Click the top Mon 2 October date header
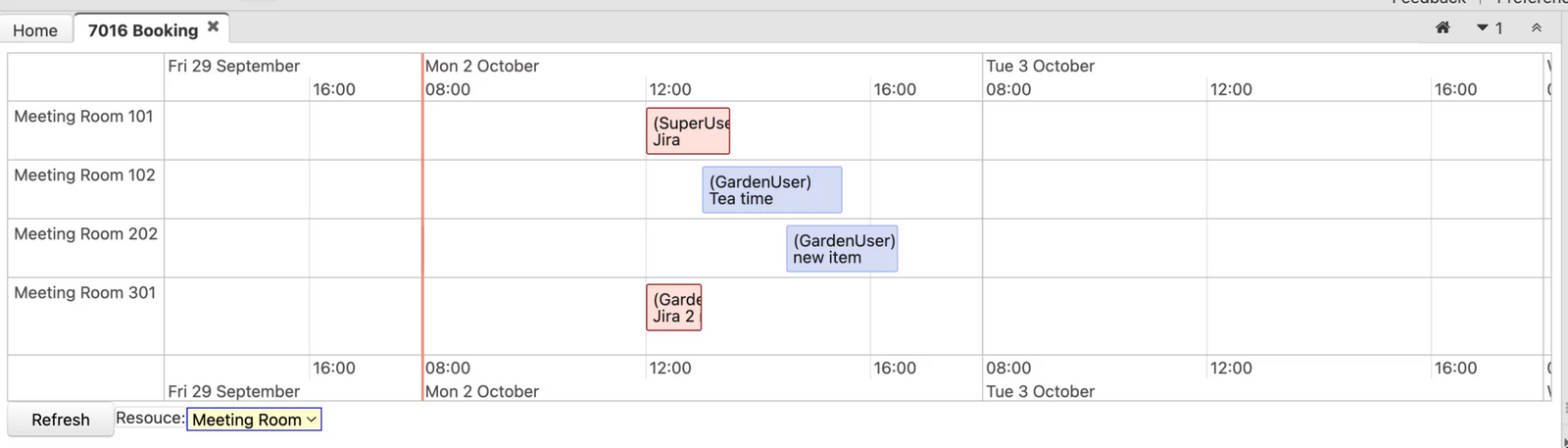1568x448 pixels. (482, 66)
